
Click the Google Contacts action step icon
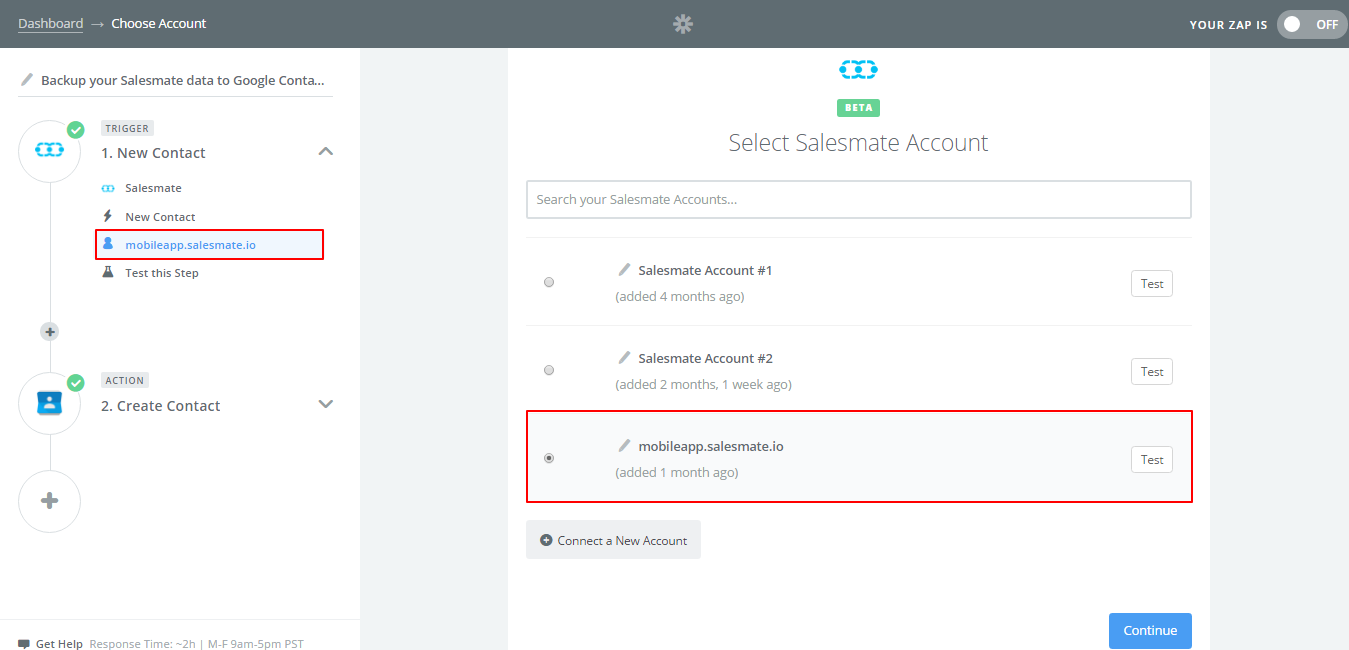pyautogui.click(x=49, y=403)
